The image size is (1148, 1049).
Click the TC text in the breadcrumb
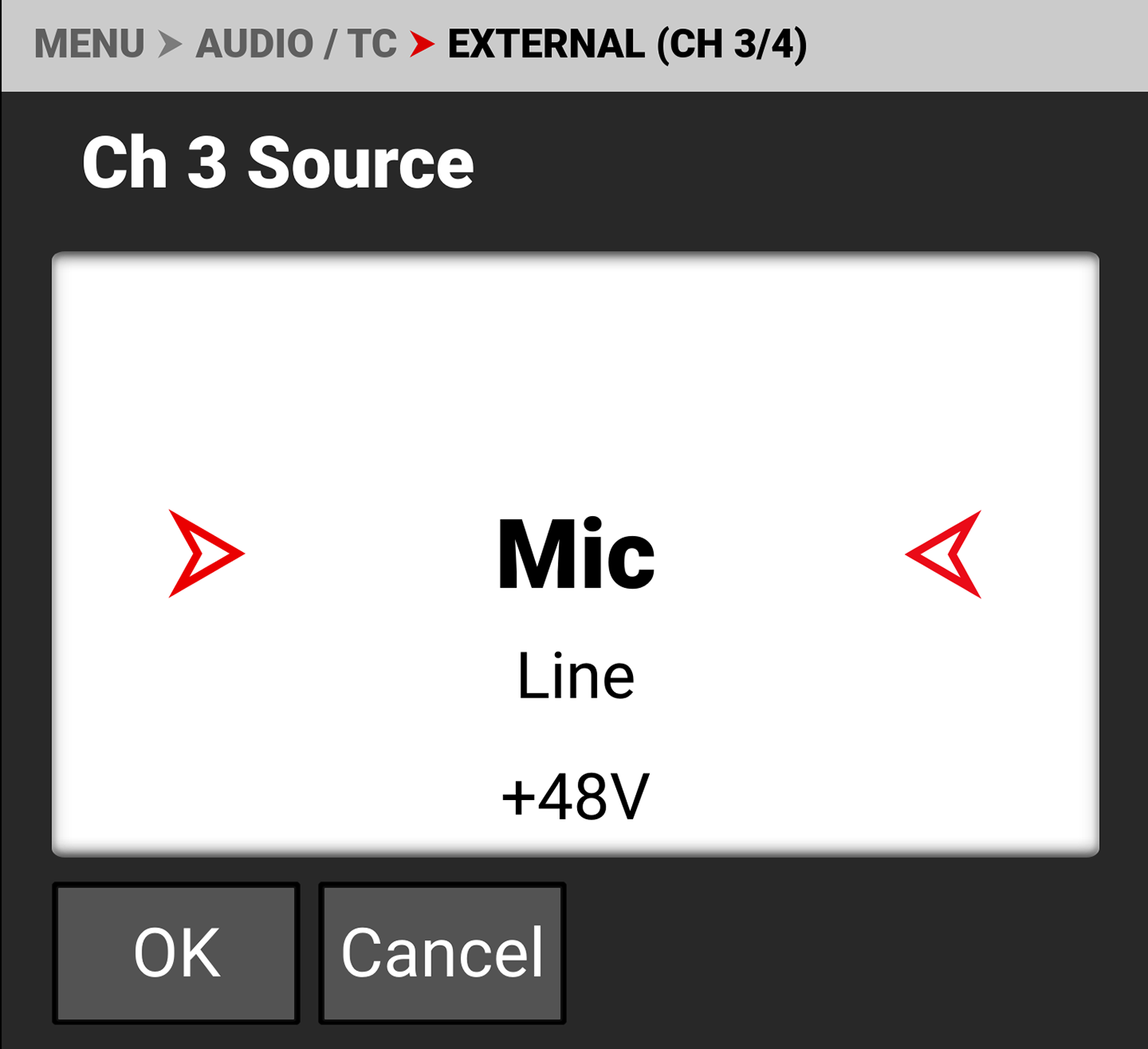(x=372, y=44)
